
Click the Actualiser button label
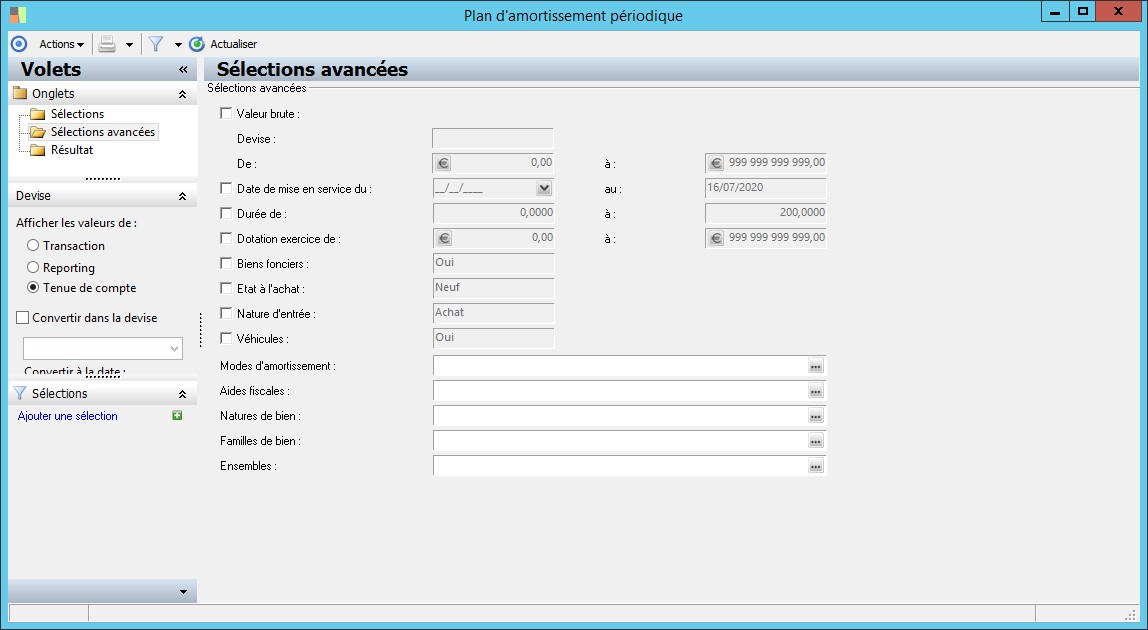(234, 44)
